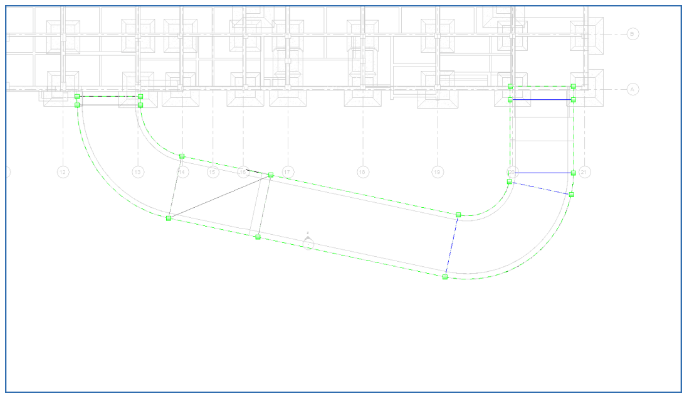Select grid bubble 13
The image size is (688, 396).
138,172
